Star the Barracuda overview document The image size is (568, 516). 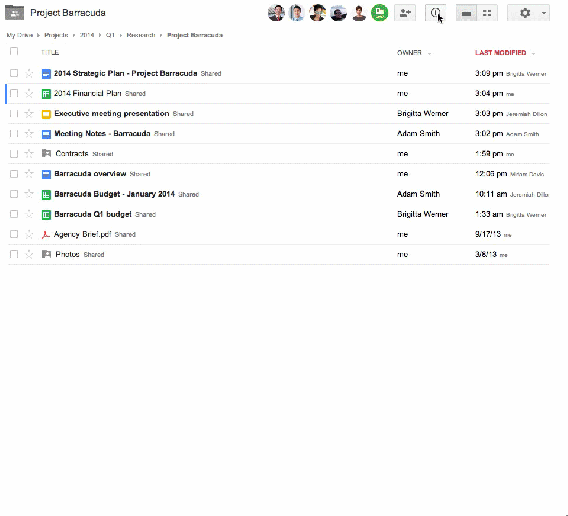coord(29,174)
